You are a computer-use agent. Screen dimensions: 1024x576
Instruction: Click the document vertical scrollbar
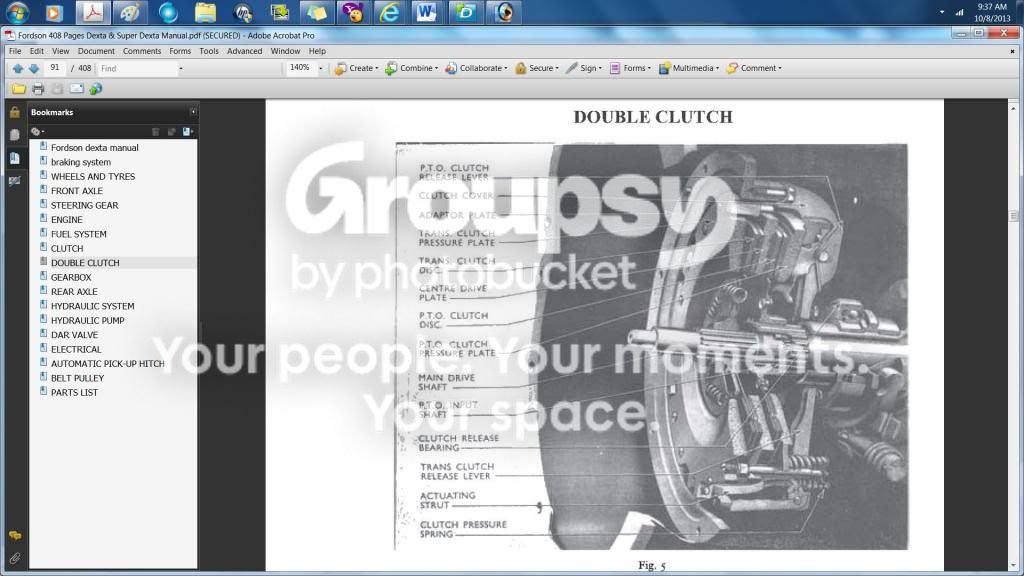(1013, 335)
